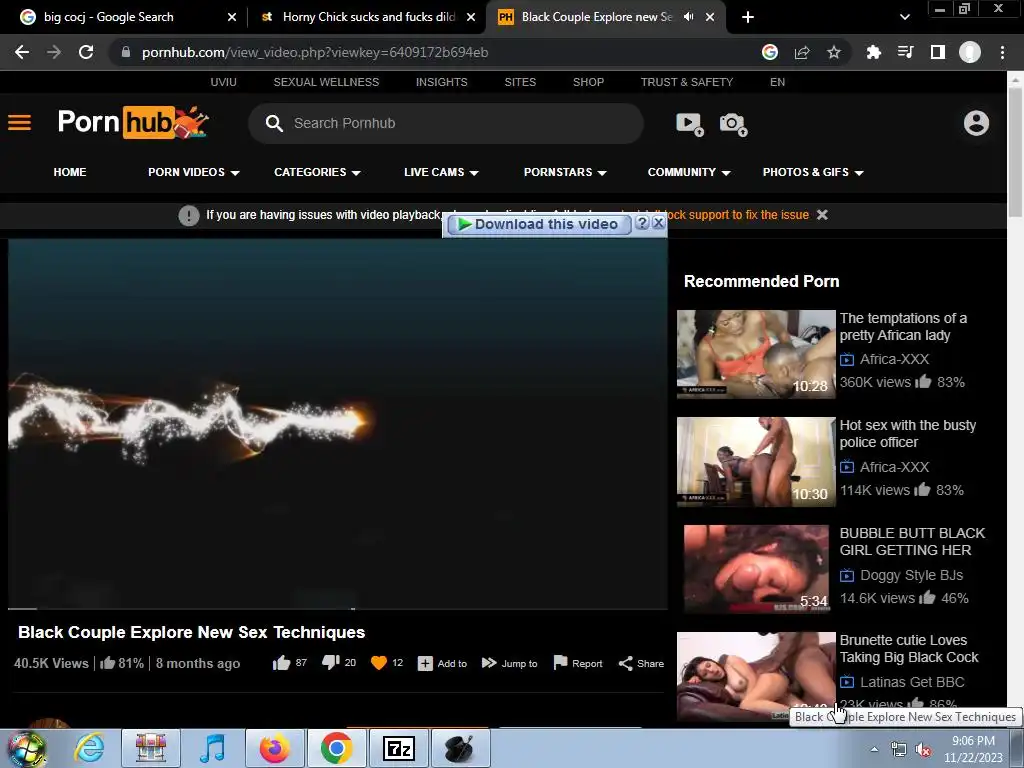Click the Add to button
Image resolution: width=1024 pixels, height=768 pixels.
click(x=442, y=664)
